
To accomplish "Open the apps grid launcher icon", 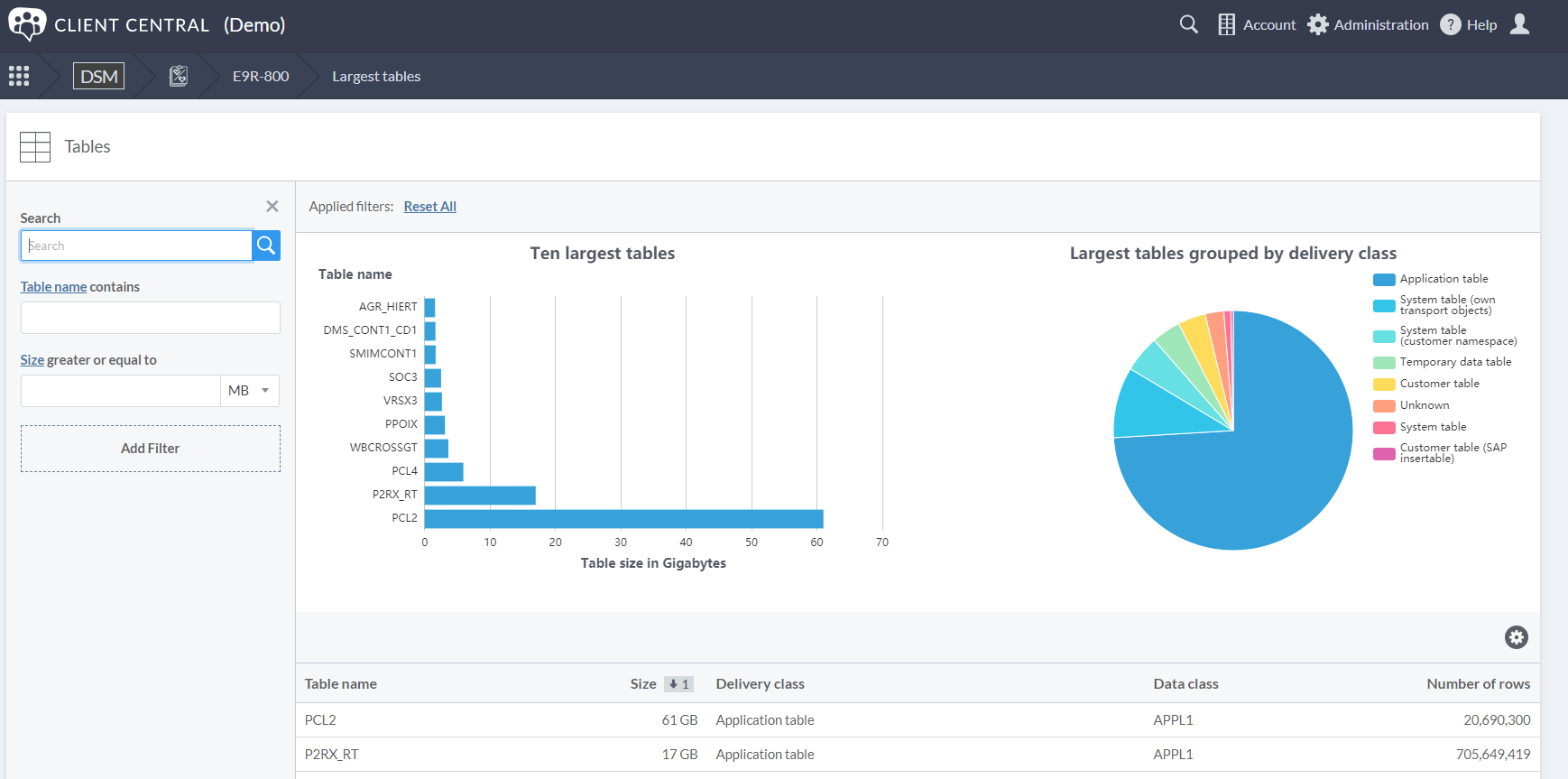I will (19, 76).
